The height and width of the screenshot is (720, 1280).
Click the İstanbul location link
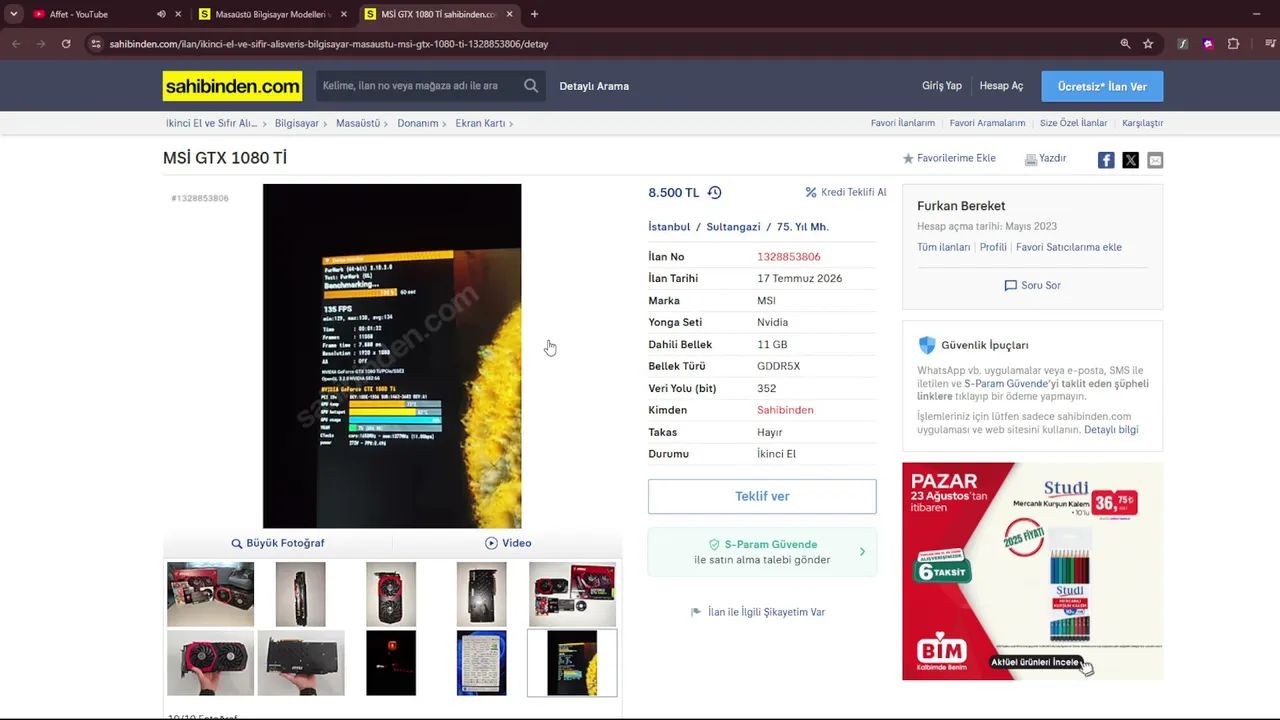click(669, 227)
